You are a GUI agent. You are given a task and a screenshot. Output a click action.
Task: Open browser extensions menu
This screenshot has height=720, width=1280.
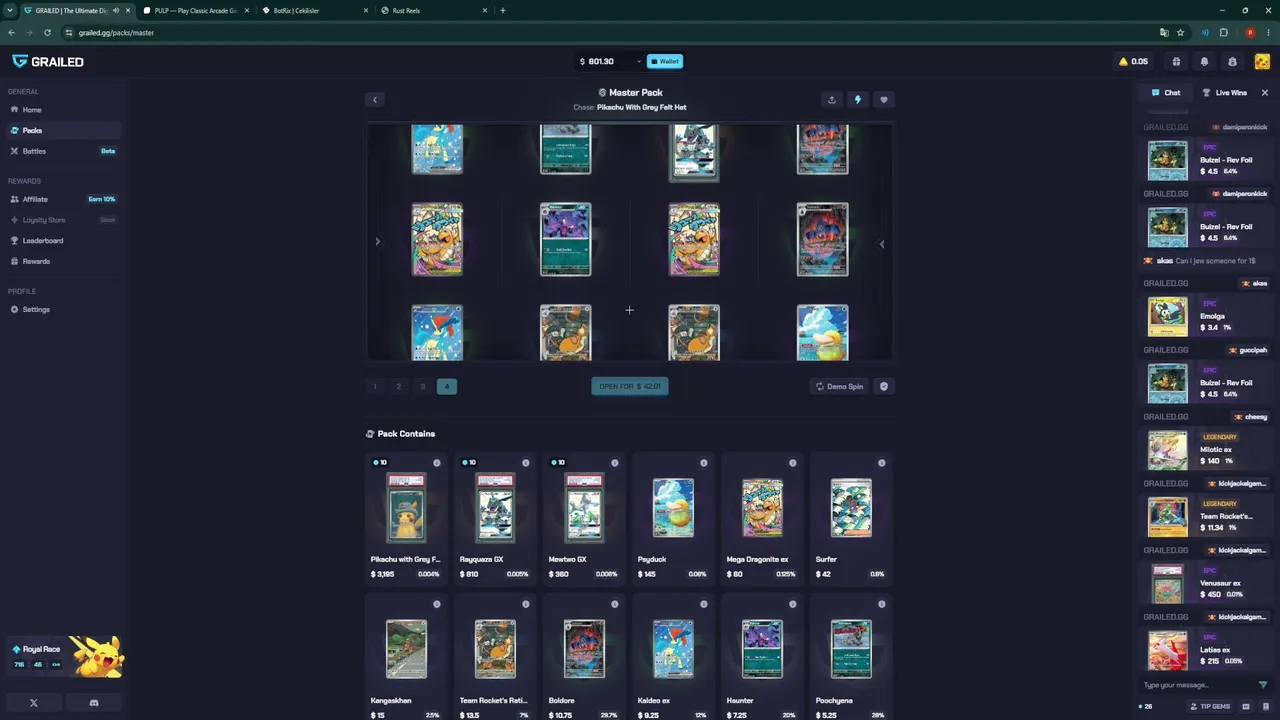click(x=1223, y=33)
